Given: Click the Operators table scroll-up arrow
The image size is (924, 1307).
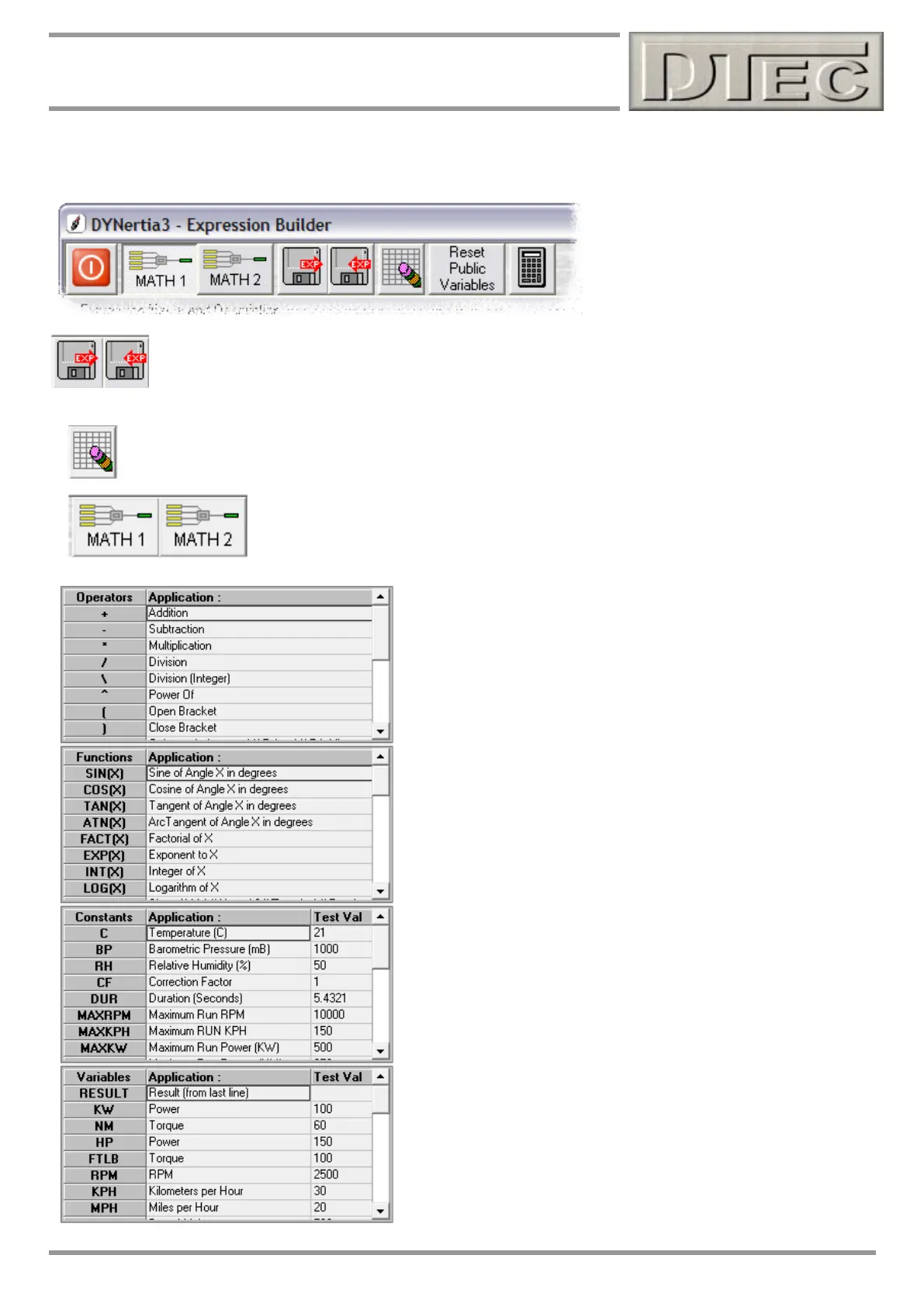Looking at the screenshot, I should pyautogui.click(x=380, y=597).
